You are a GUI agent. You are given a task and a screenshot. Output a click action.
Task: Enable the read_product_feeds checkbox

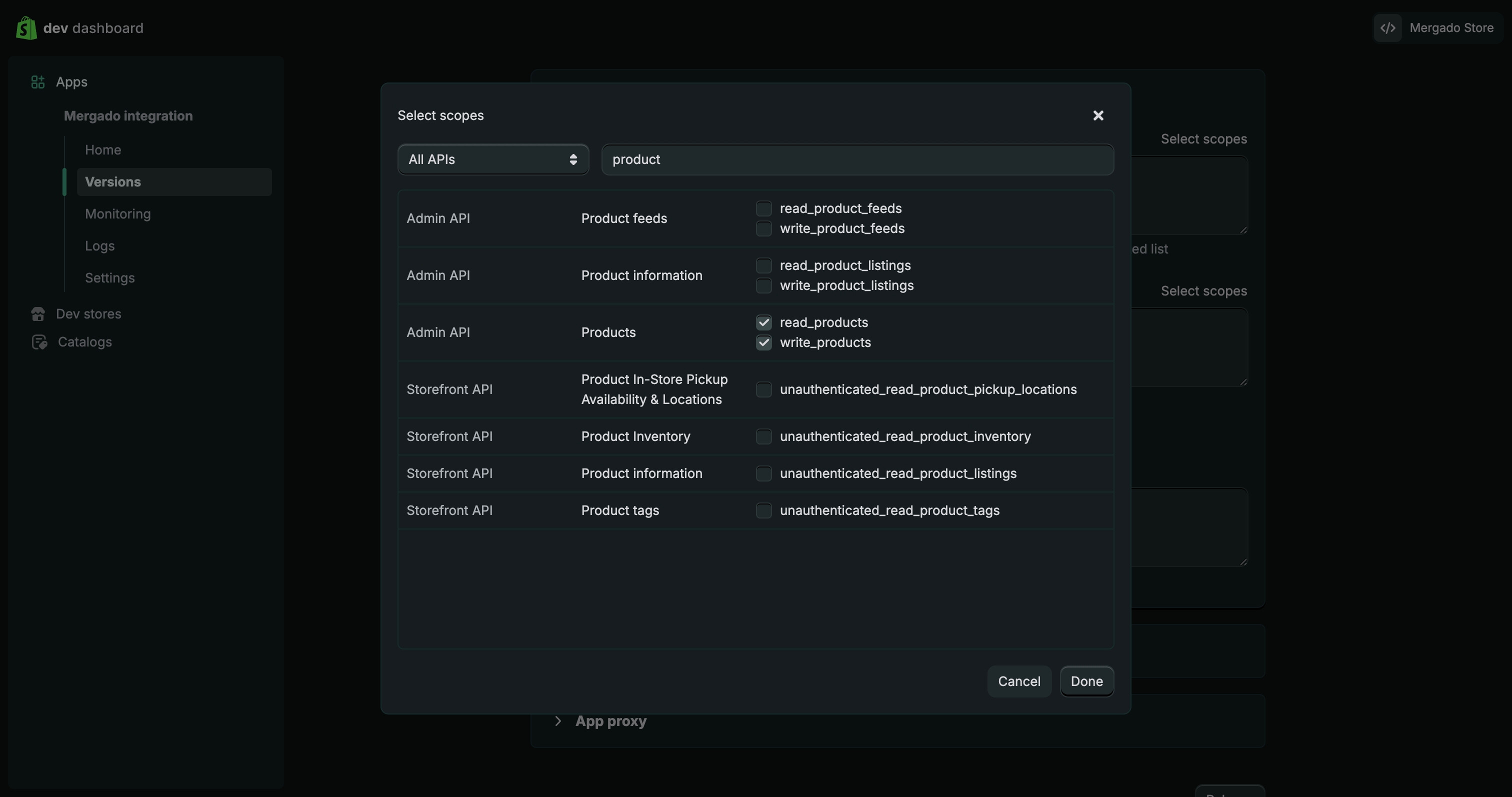point(763,208)
